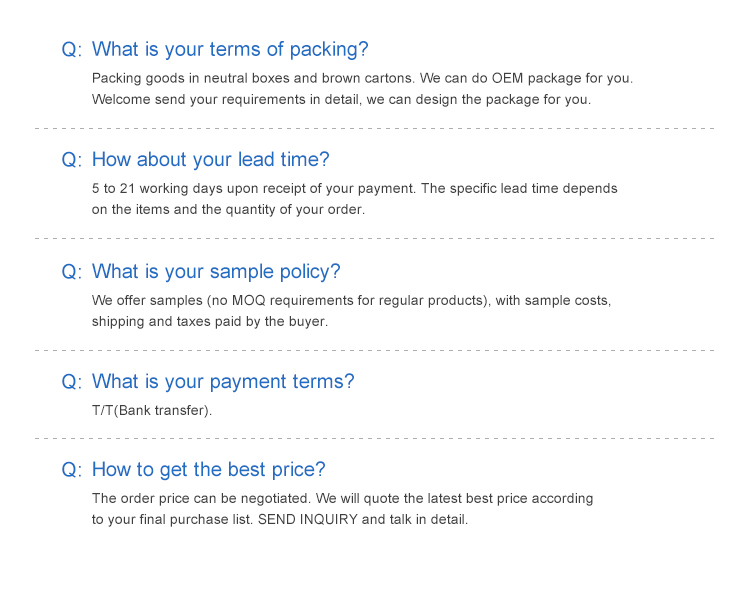Click the 'How to get the best price?' heading
This screenshot has height=591, width=750.
coord(209,469)
